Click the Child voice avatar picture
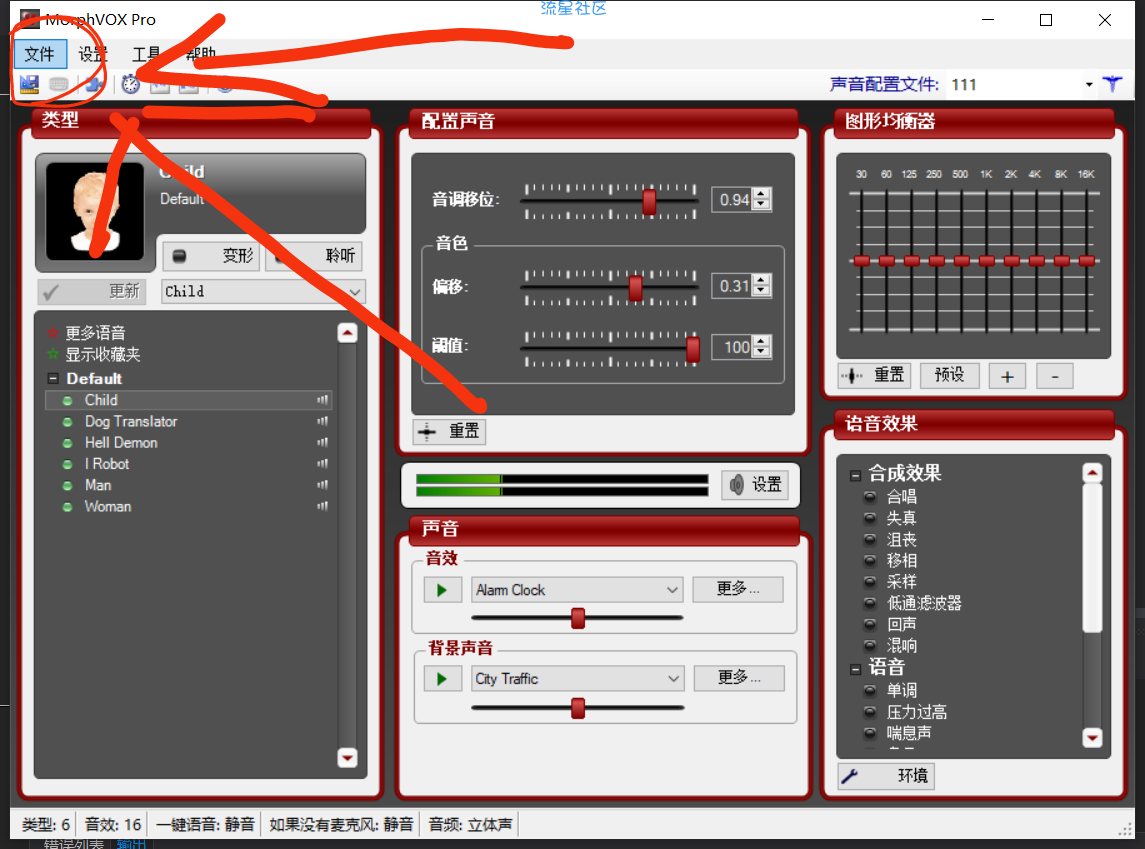The image size is (1145, 849). coord(95,212)
